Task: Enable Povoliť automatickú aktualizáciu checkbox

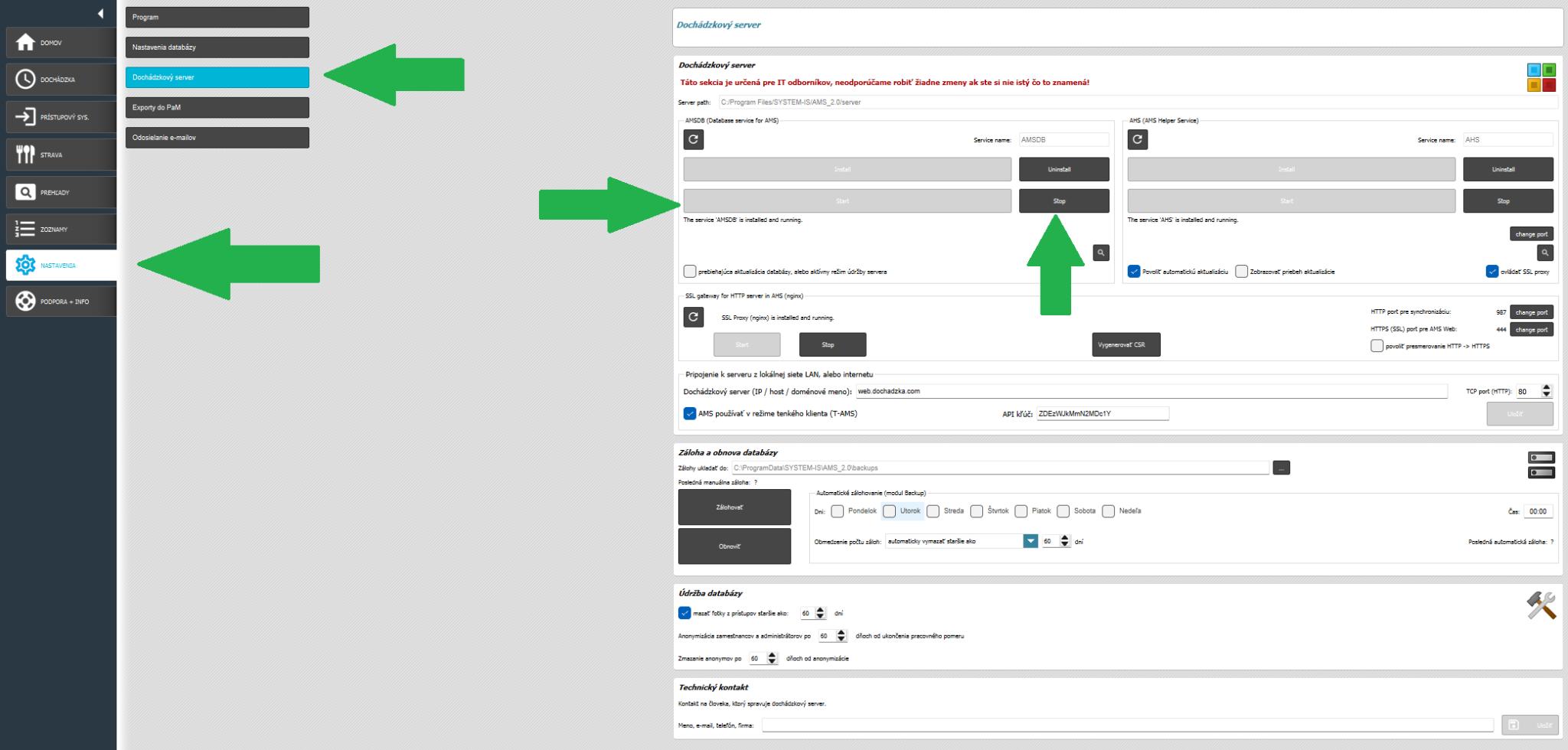Action: click(1134, 272)
